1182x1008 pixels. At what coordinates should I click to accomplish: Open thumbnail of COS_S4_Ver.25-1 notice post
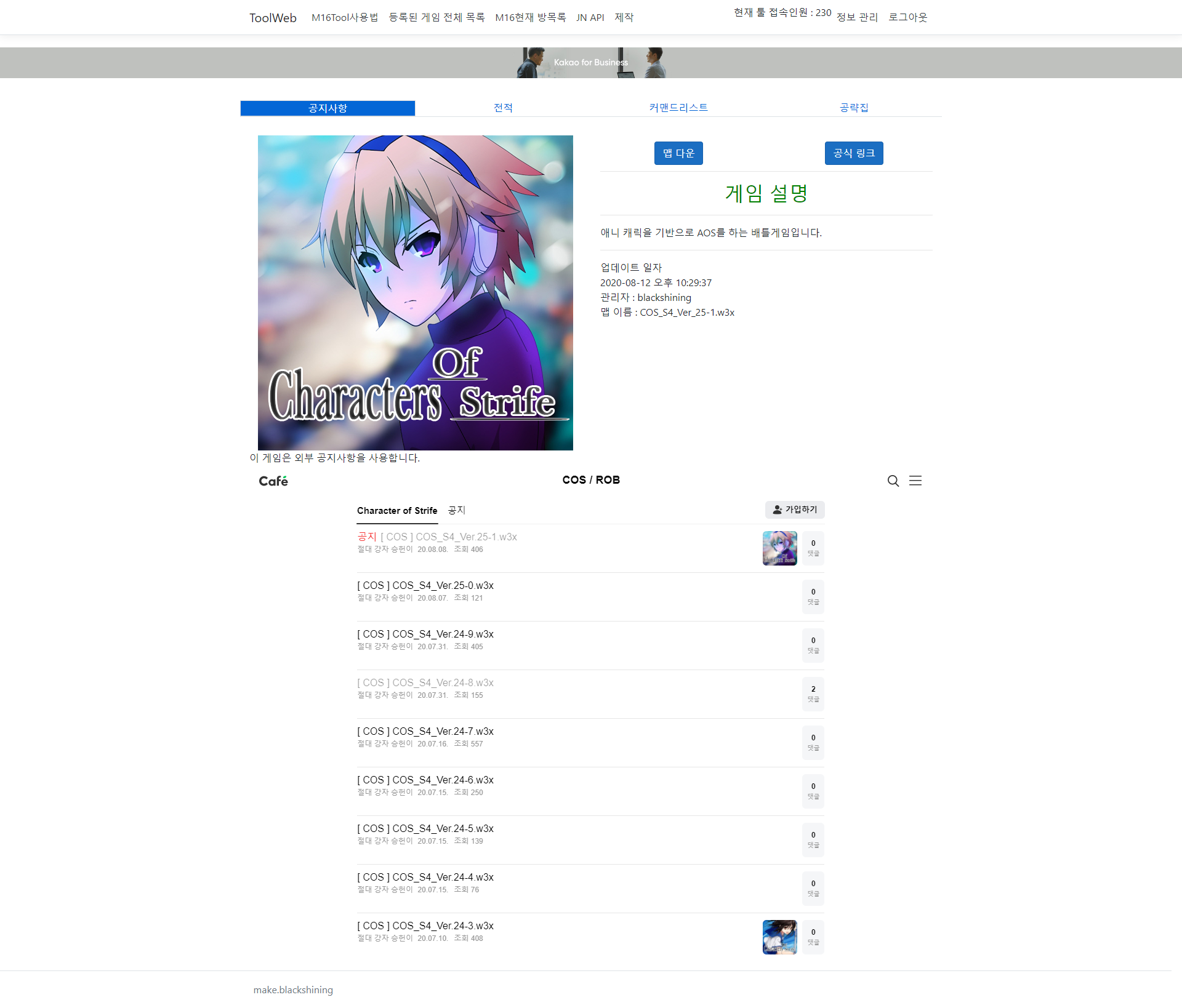779,548
